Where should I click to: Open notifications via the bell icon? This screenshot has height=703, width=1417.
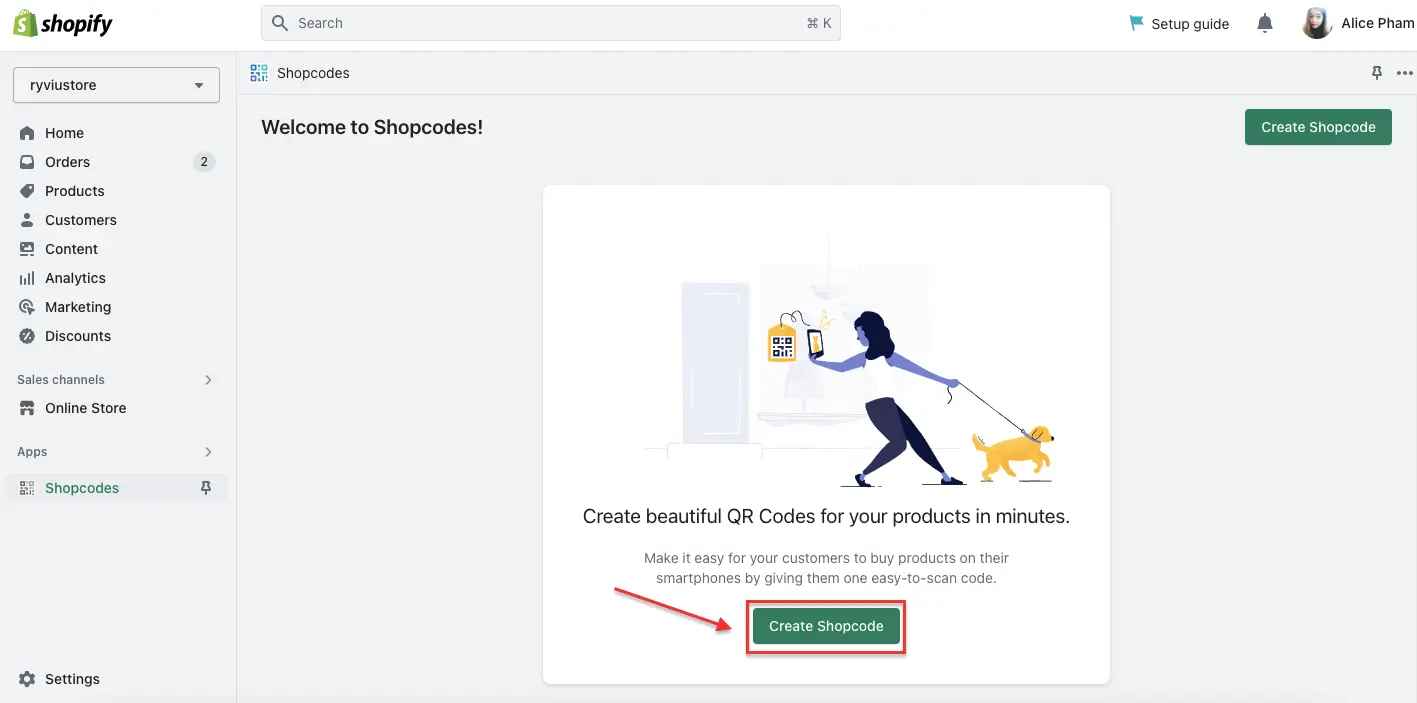click(x=1264, y=22)
